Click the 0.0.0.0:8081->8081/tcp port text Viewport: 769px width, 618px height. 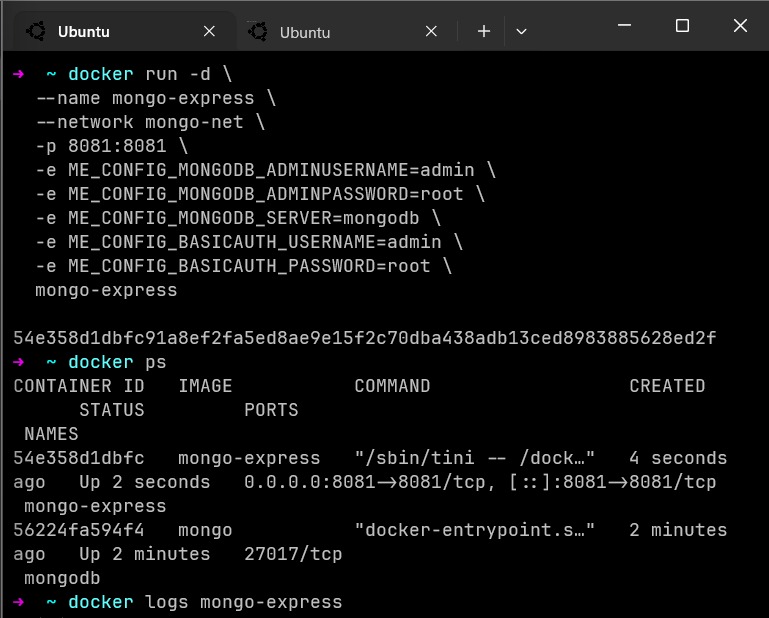tap(364, 482)
